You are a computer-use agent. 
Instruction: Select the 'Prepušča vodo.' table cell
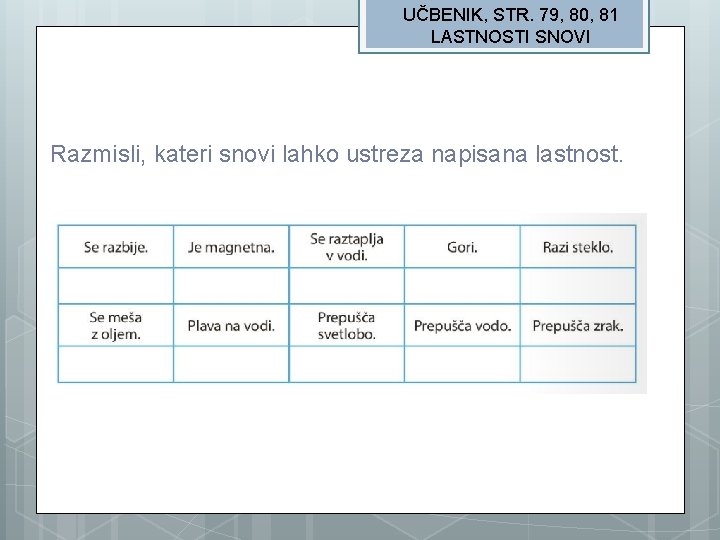462,325
